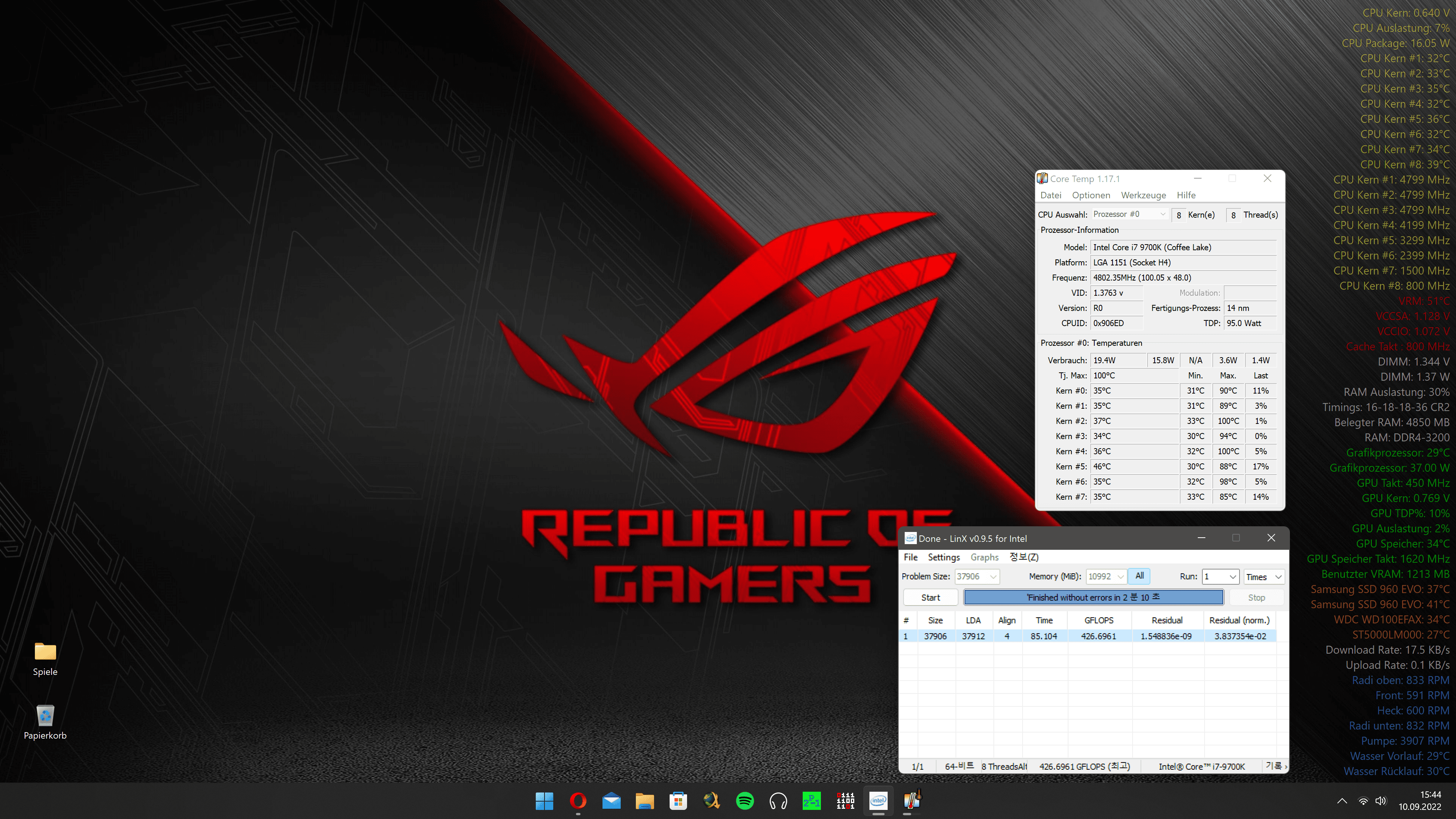The height and width of the screenshot is (819, 1456).
Task: Select the 85.104 time result cell
Action: [1045, 637]
